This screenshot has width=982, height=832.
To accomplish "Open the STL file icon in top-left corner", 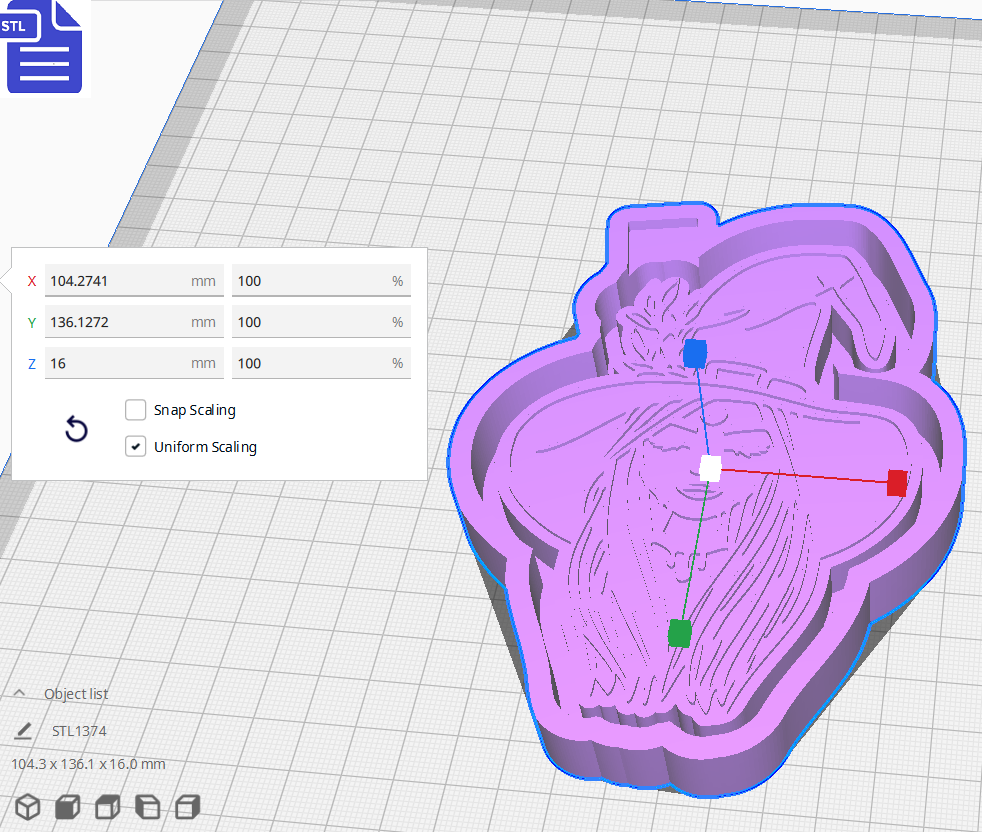I will [x=44, y=46].
